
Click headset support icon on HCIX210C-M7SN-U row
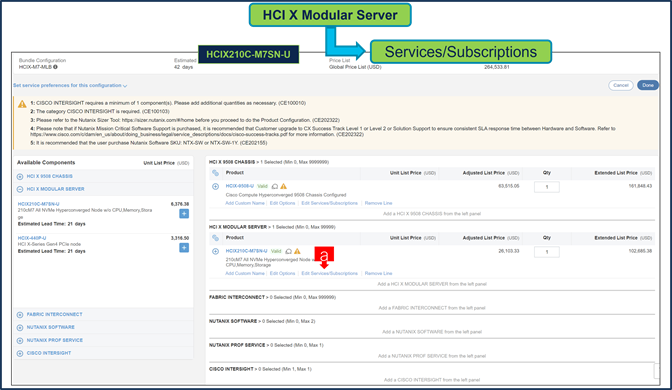[x=288, y=252]
